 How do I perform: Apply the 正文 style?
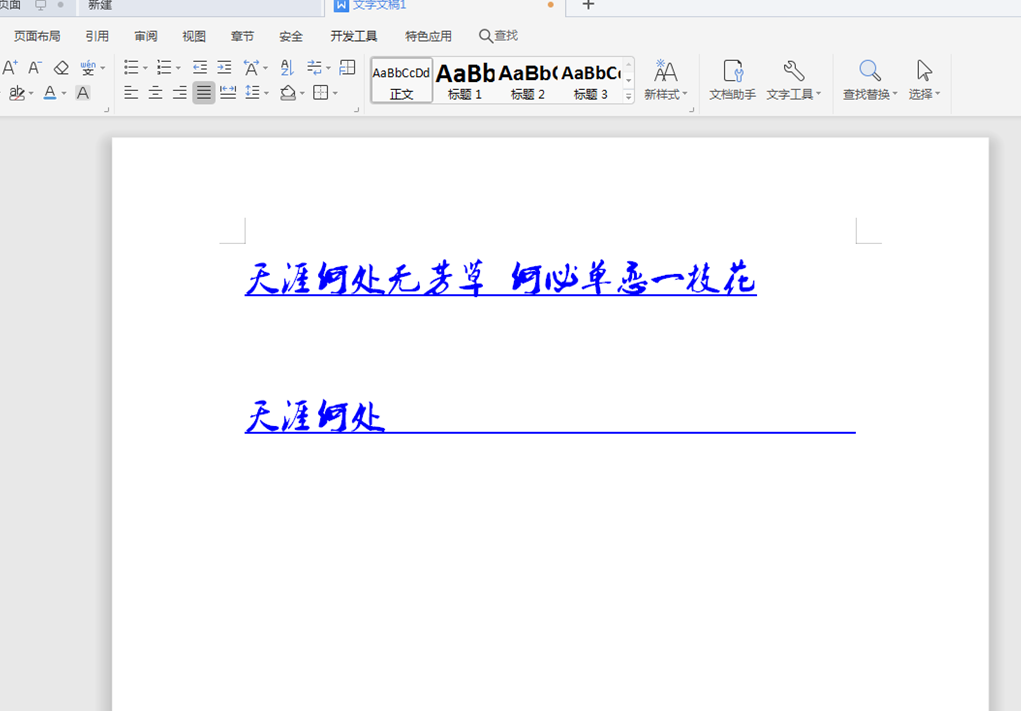pyautogui.click(x=400, y=80)
